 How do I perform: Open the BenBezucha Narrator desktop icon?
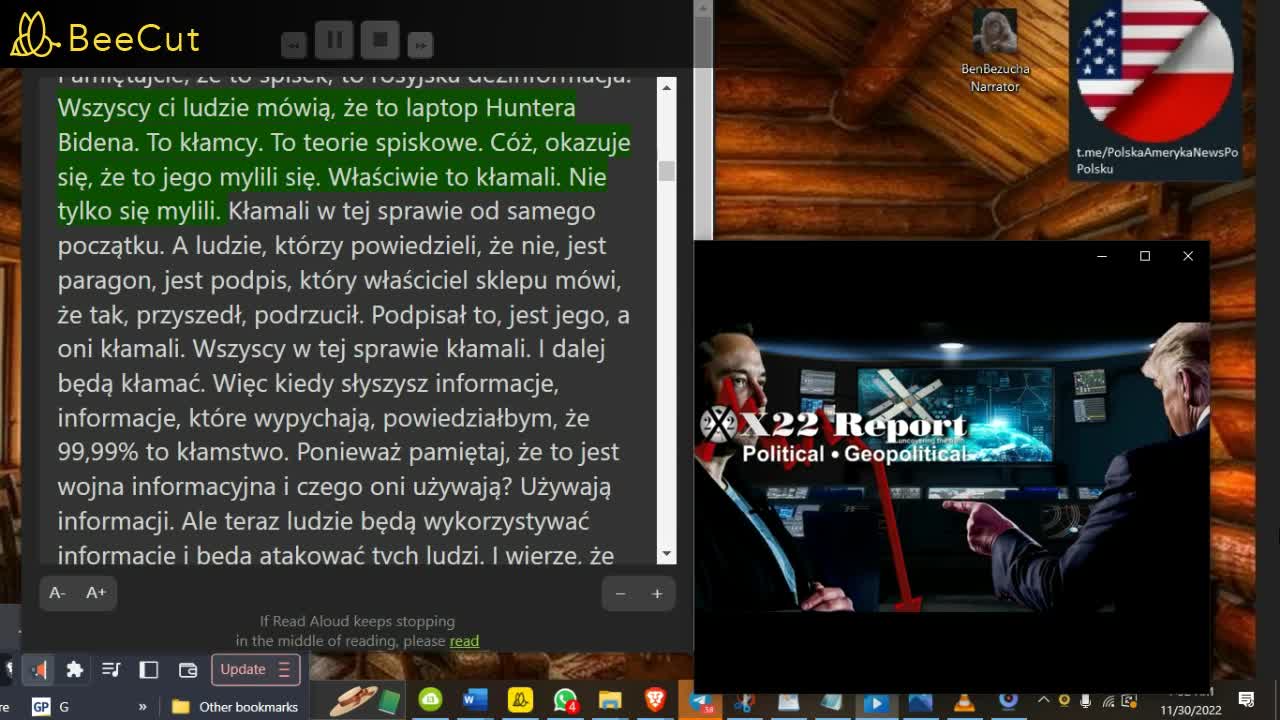coord(995,52)
